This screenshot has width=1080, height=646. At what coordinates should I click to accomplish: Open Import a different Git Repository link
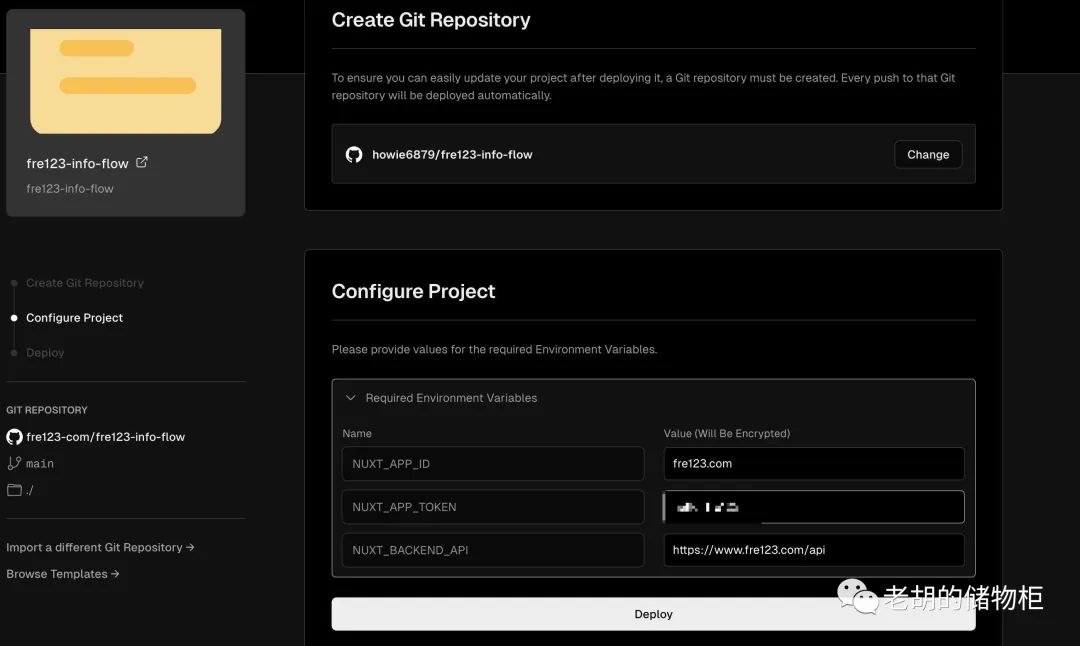[x=101, y=547]
